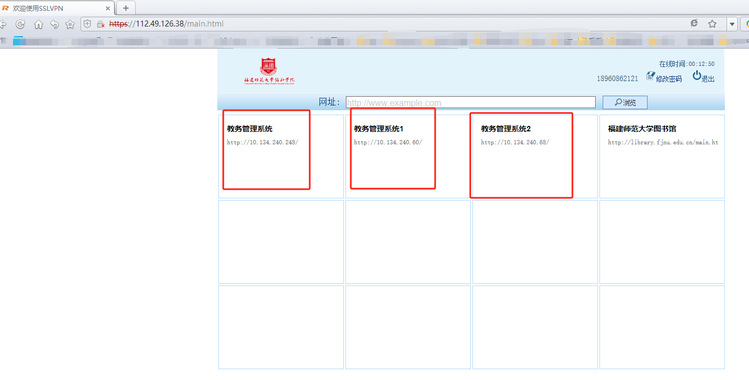This screenshot has width=749, height=380.
Task: Open a new tab with plus button
Action: click(x=126, y=8)
